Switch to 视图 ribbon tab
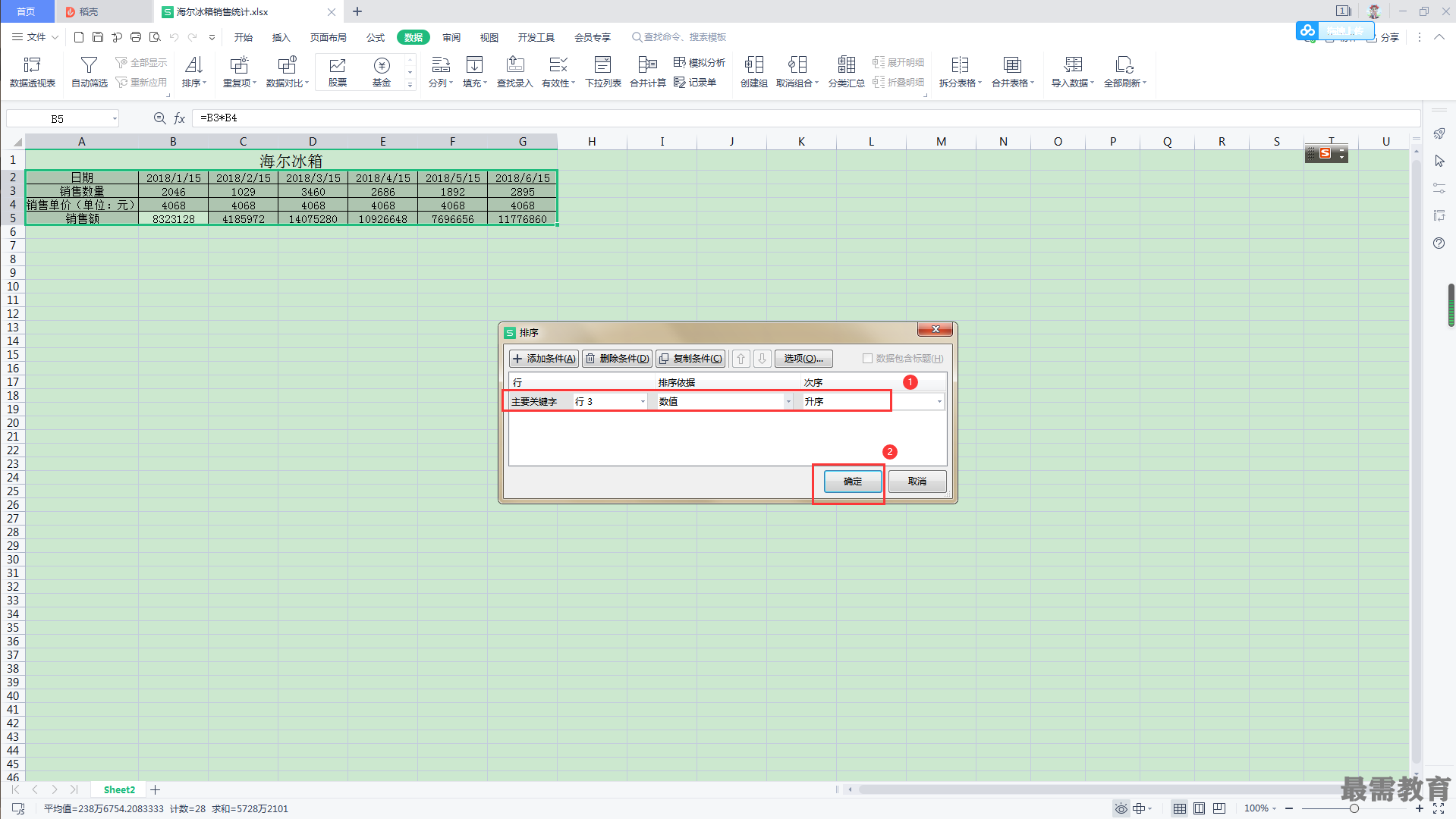 [x=489, y=37]
